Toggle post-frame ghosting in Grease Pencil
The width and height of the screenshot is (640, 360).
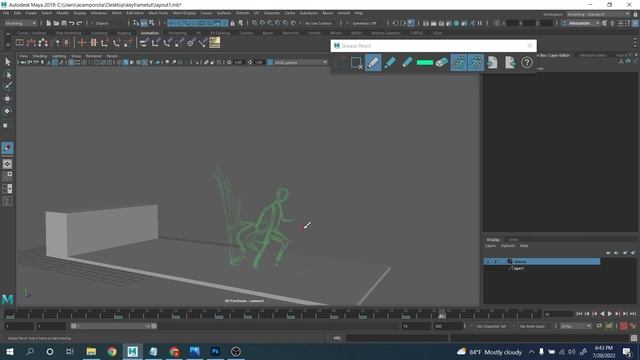click(x=476, y=62)
